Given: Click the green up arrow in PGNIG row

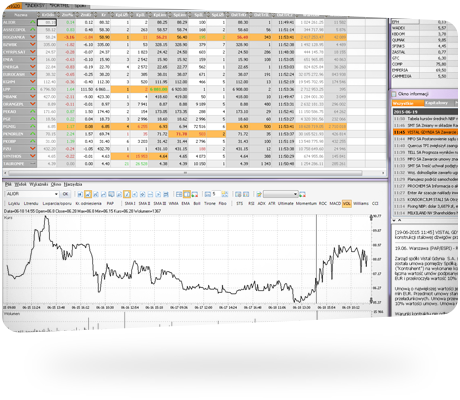Looking at the screenshot, I should point(33,126).
